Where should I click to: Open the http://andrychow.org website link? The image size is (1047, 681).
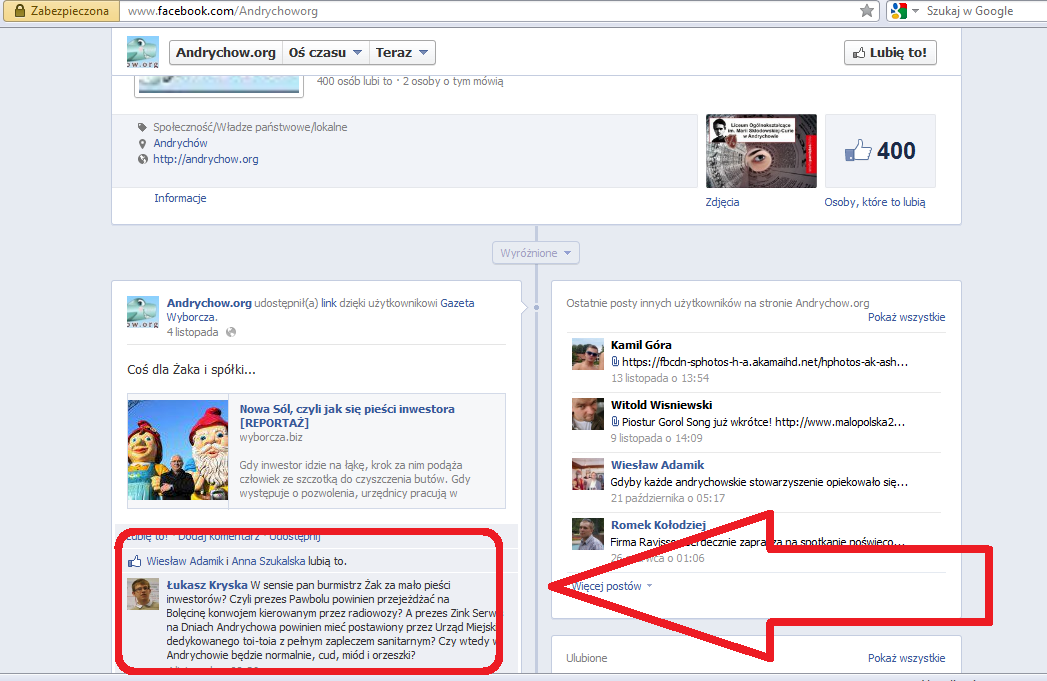206,159
